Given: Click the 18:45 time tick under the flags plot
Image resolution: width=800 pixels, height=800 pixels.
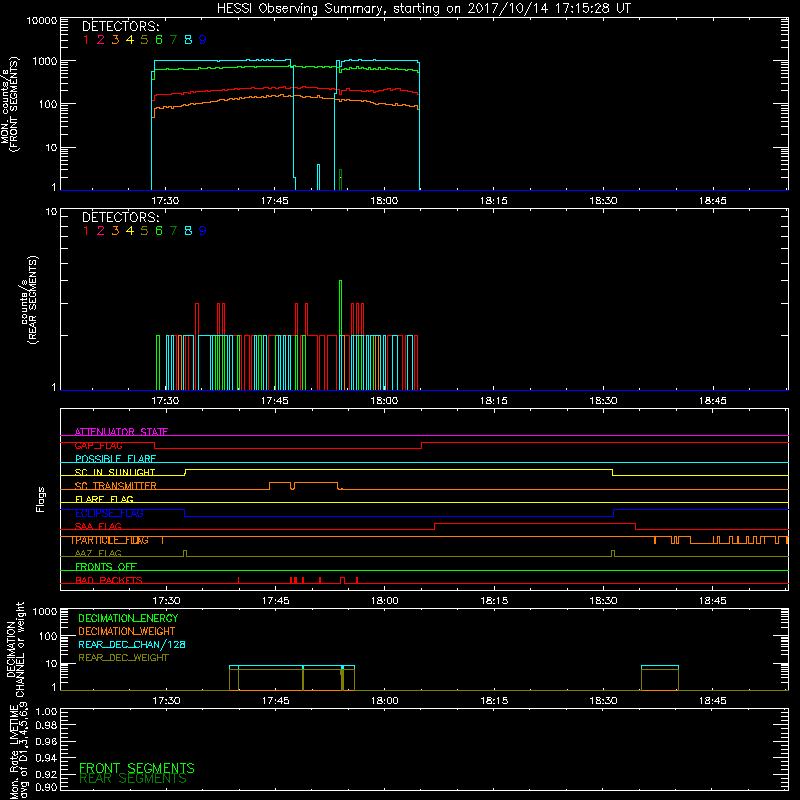Looking at the screenshot, I should tap(712, 601).
